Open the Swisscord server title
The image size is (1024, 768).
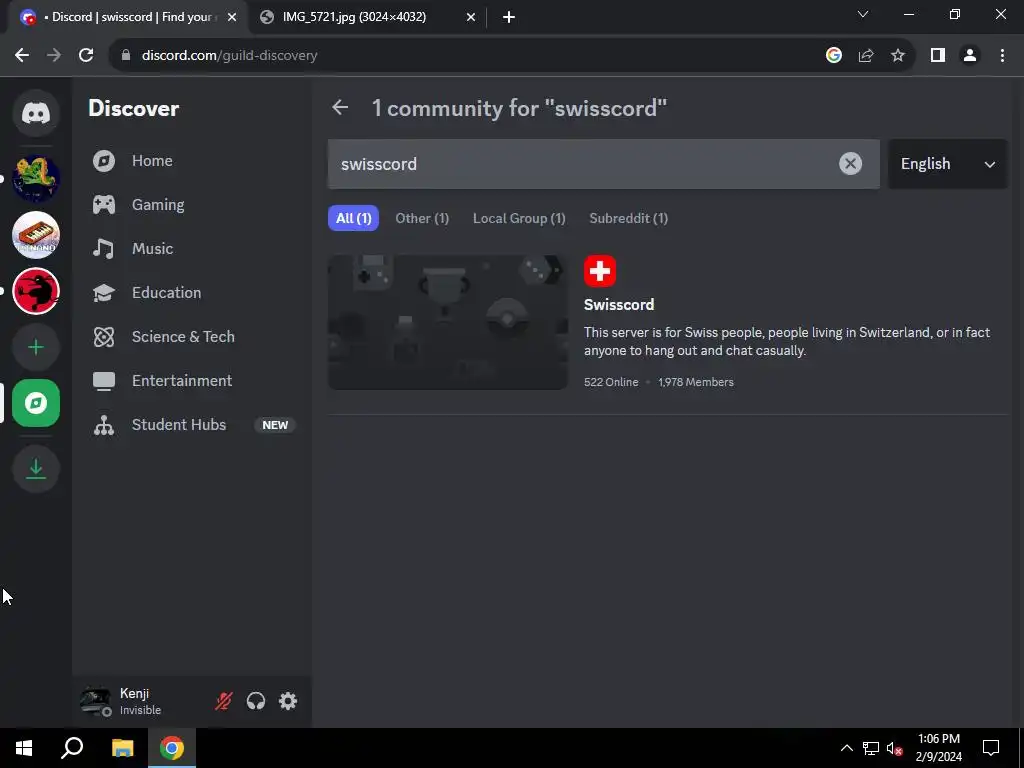(618, 305)
